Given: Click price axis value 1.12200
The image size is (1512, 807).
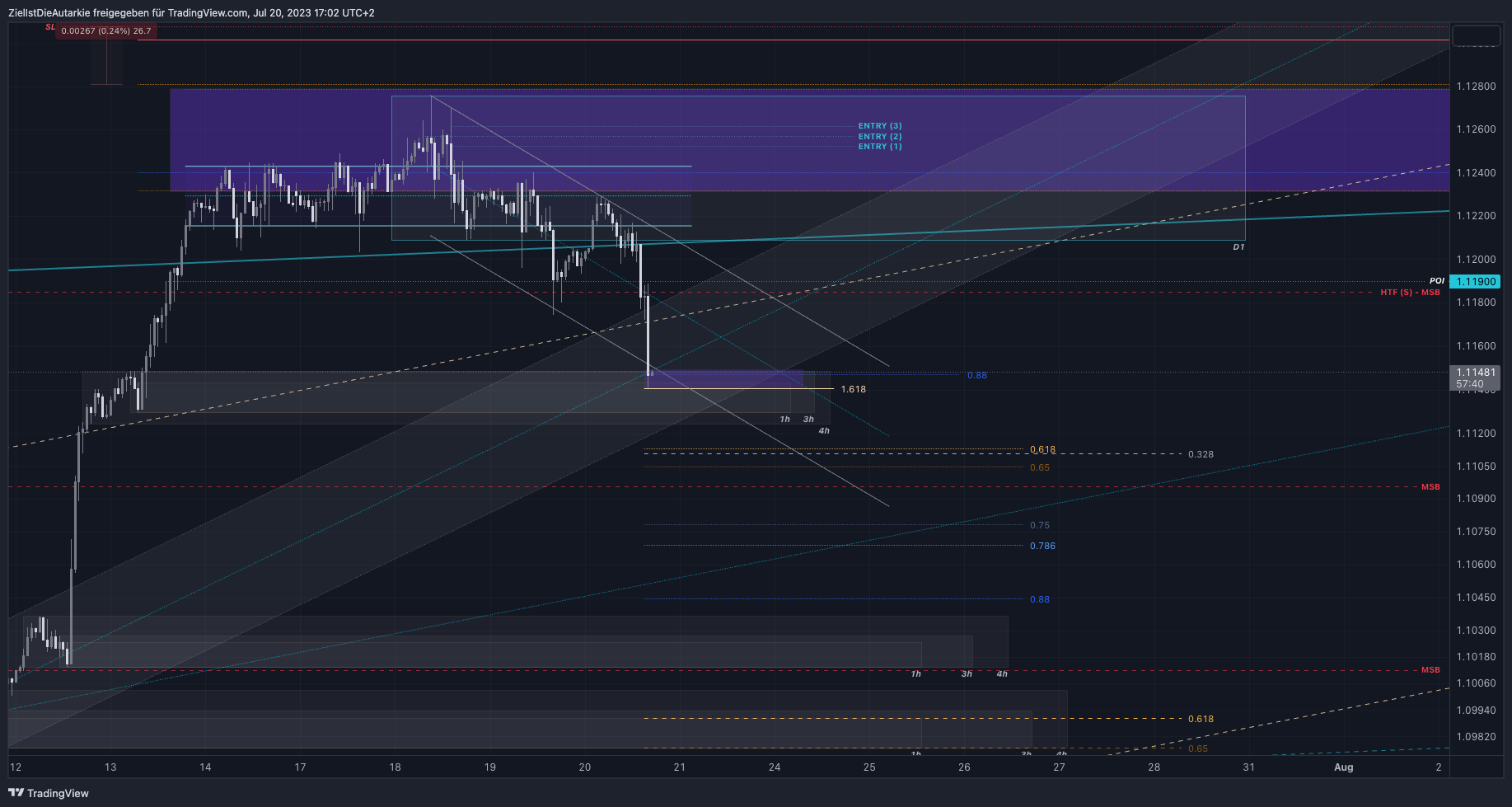Looking at the screenshot, I should [x=1476, y=216].
